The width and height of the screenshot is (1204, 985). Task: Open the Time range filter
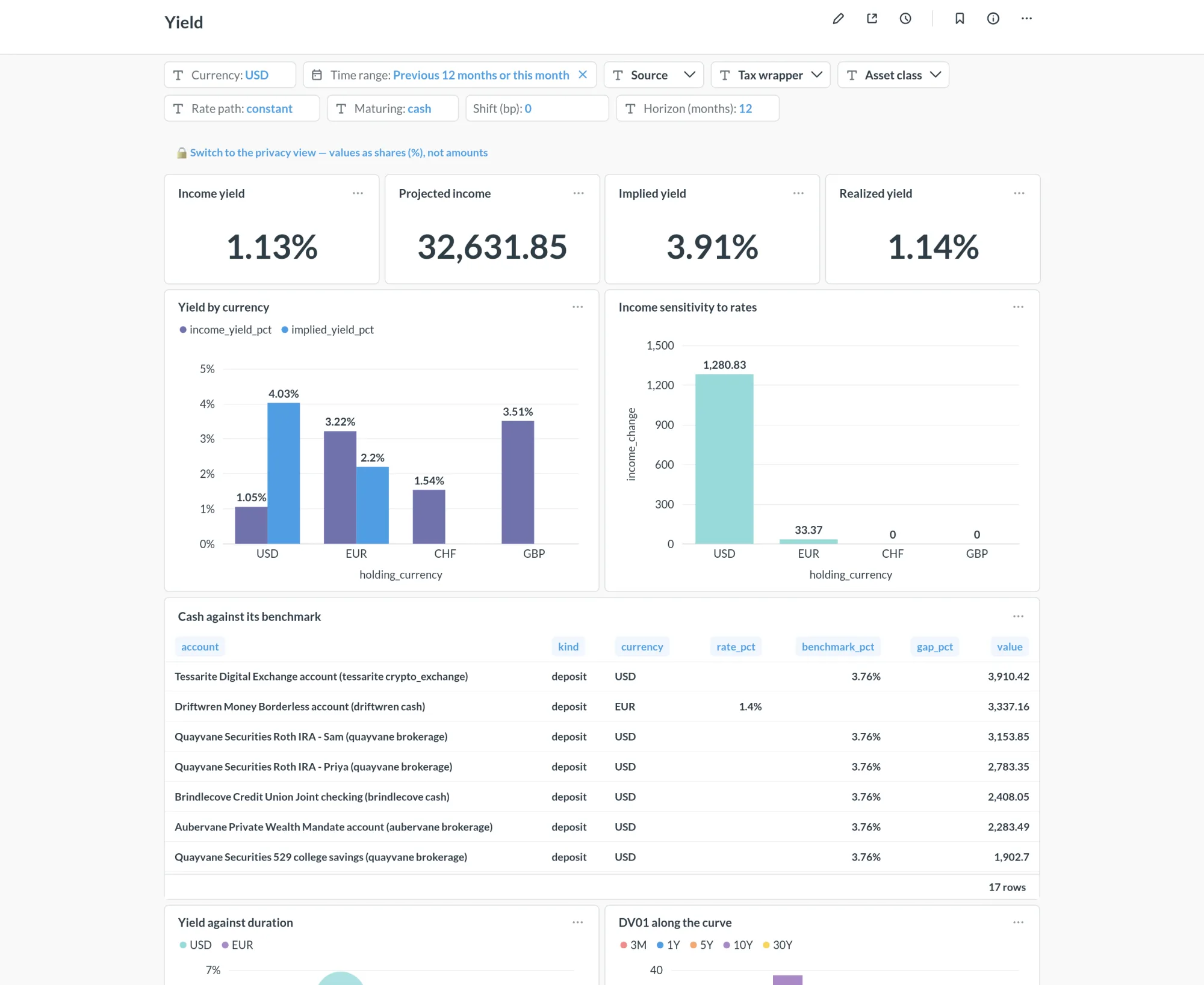click(450, 75)
